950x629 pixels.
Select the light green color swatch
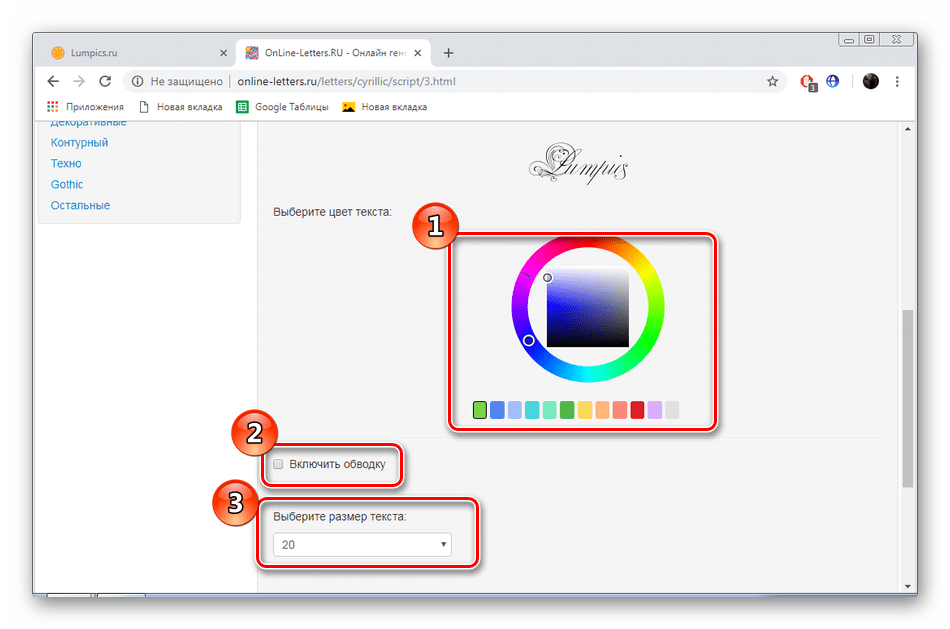(480, 410)
